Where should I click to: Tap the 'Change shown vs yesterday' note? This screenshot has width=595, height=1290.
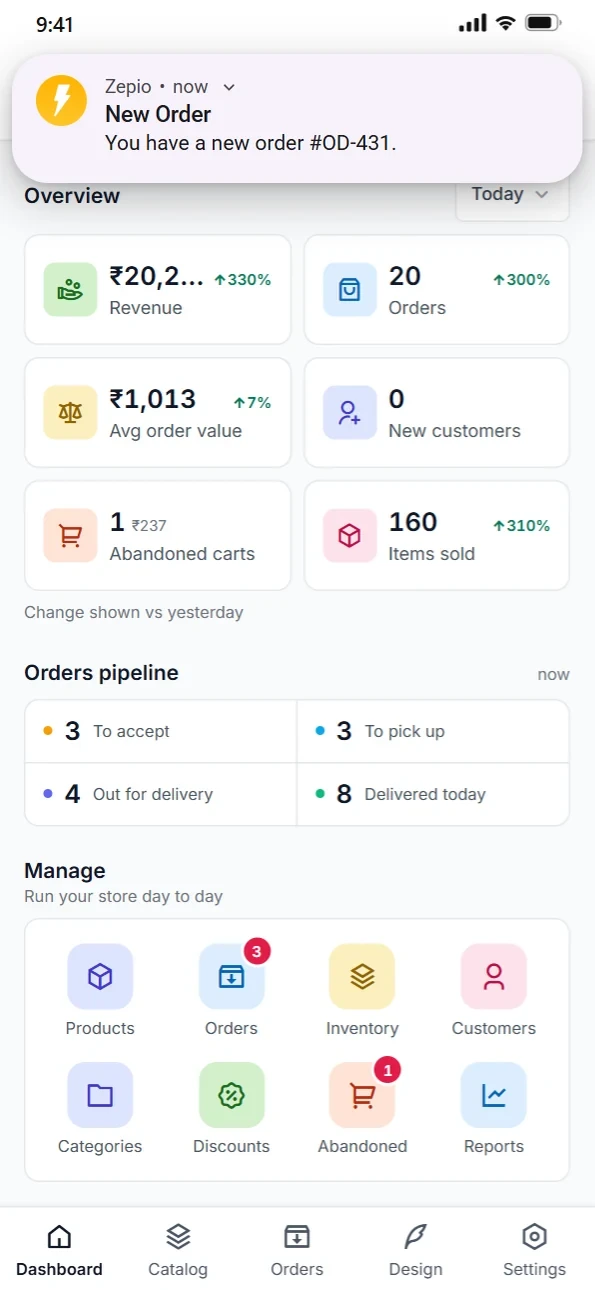(134, 612)
